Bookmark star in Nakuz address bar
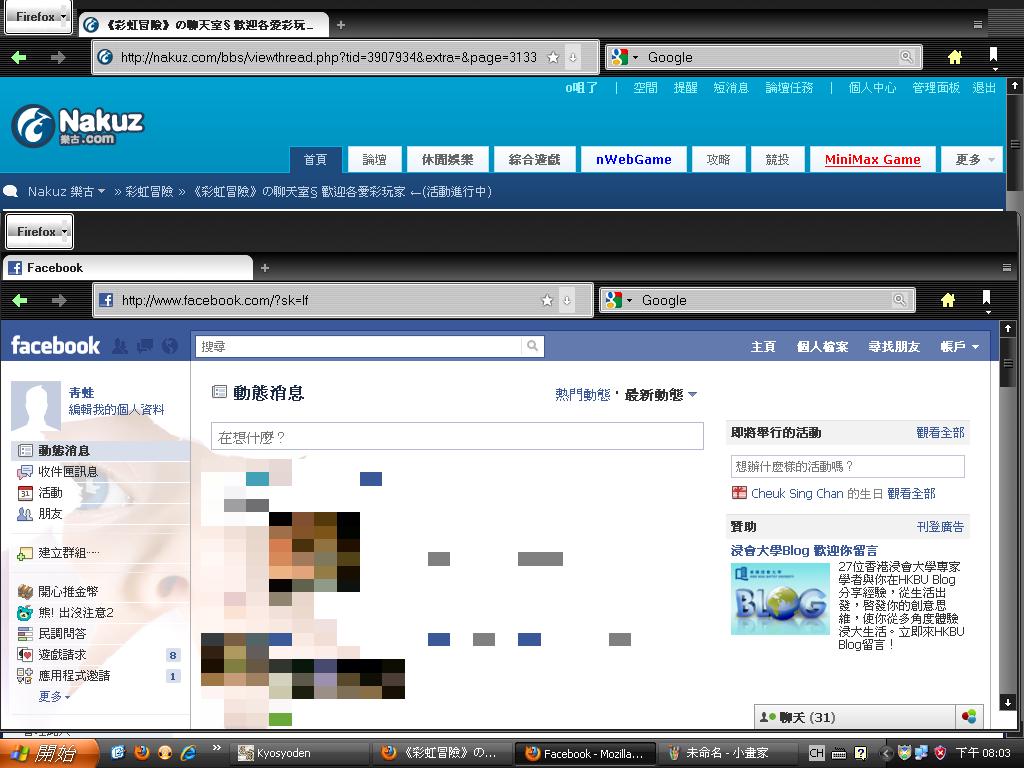Image resolution: width=1024 pixels, height=768 pixels. coord(553,57)
